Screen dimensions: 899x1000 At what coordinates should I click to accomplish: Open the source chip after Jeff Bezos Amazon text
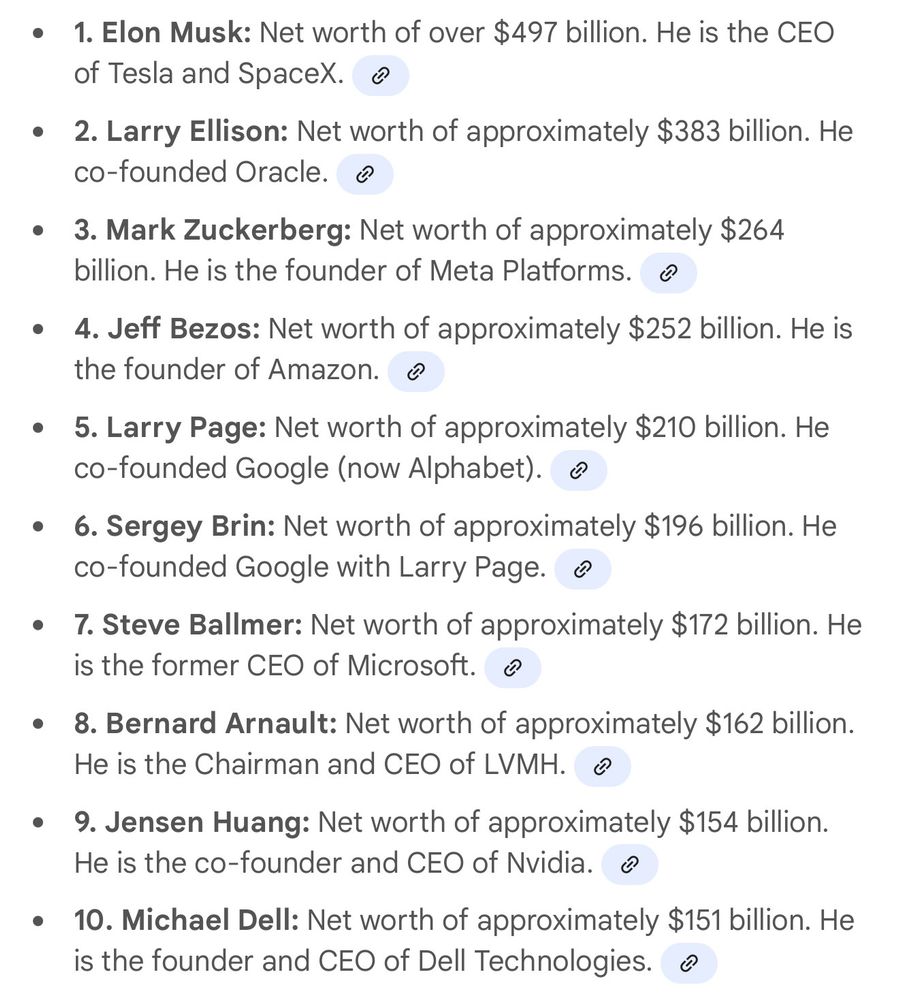click(416, 372)
